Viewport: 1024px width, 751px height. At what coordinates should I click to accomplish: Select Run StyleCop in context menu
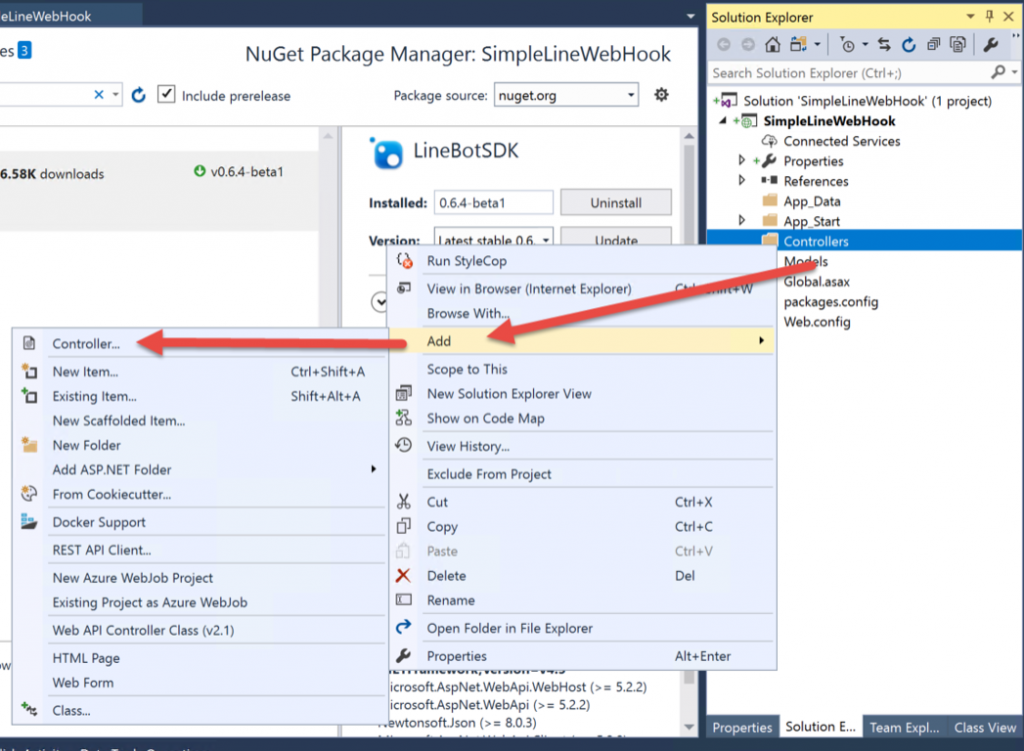(466, 261)
